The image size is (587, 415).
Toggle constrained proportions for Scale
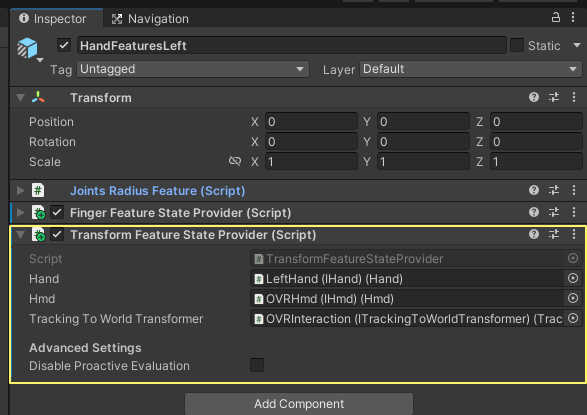[235, 161]
